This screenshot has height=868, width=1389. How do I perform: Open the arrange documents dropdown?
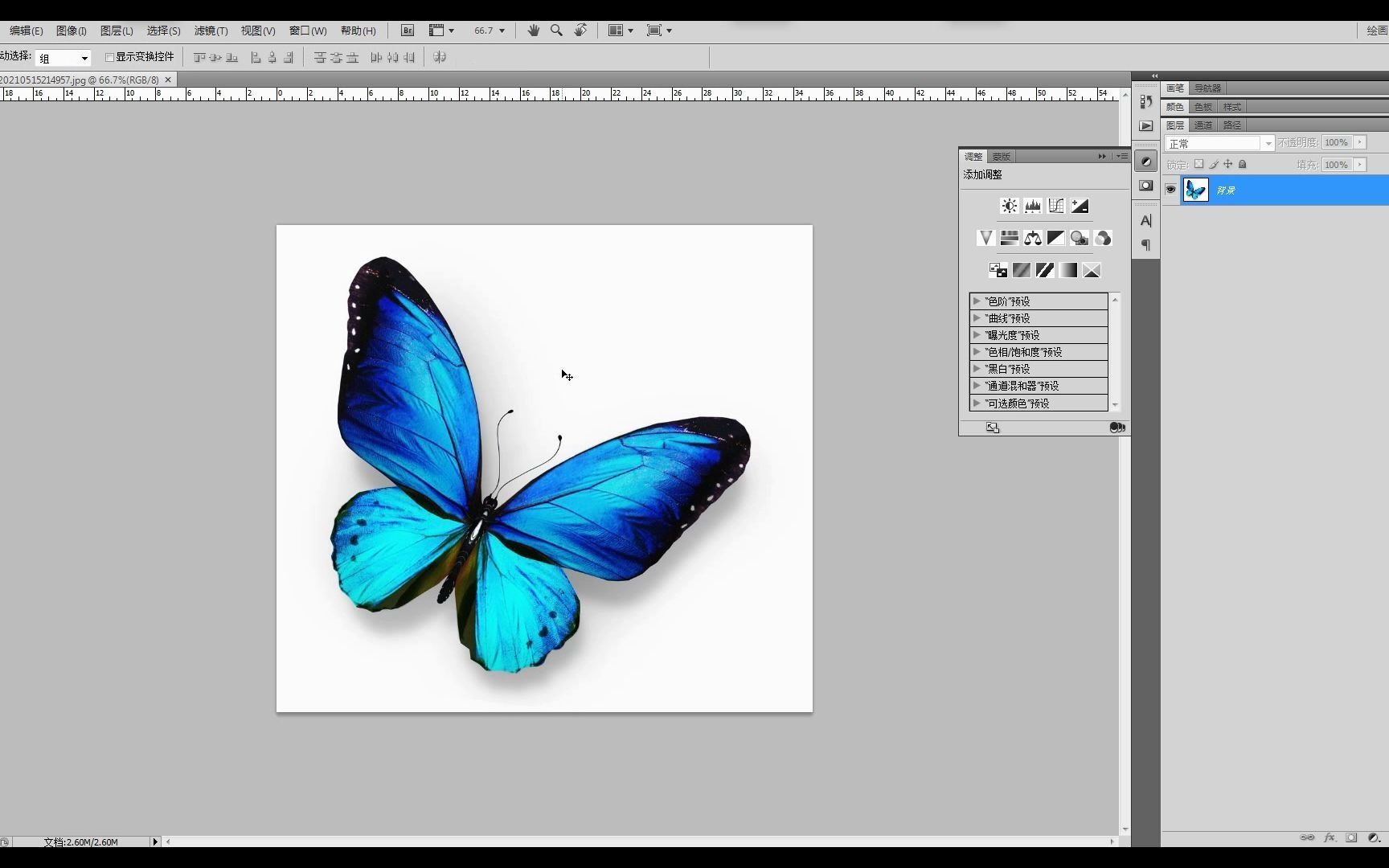tap(621, 31)
